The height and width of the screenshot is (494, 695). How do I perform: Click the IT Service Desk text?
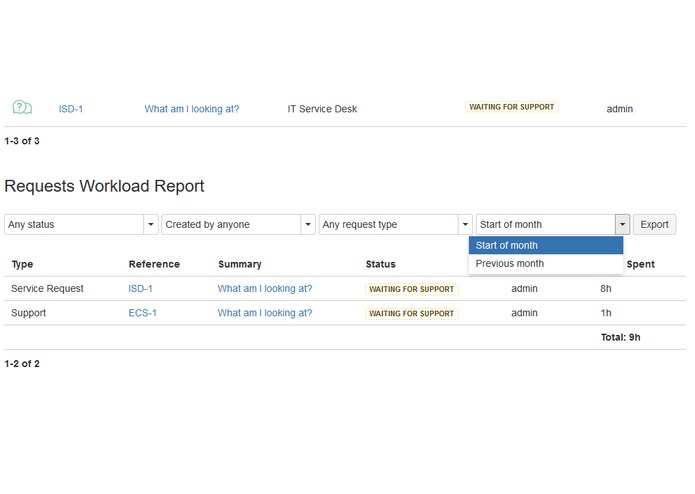pos(322,109)
